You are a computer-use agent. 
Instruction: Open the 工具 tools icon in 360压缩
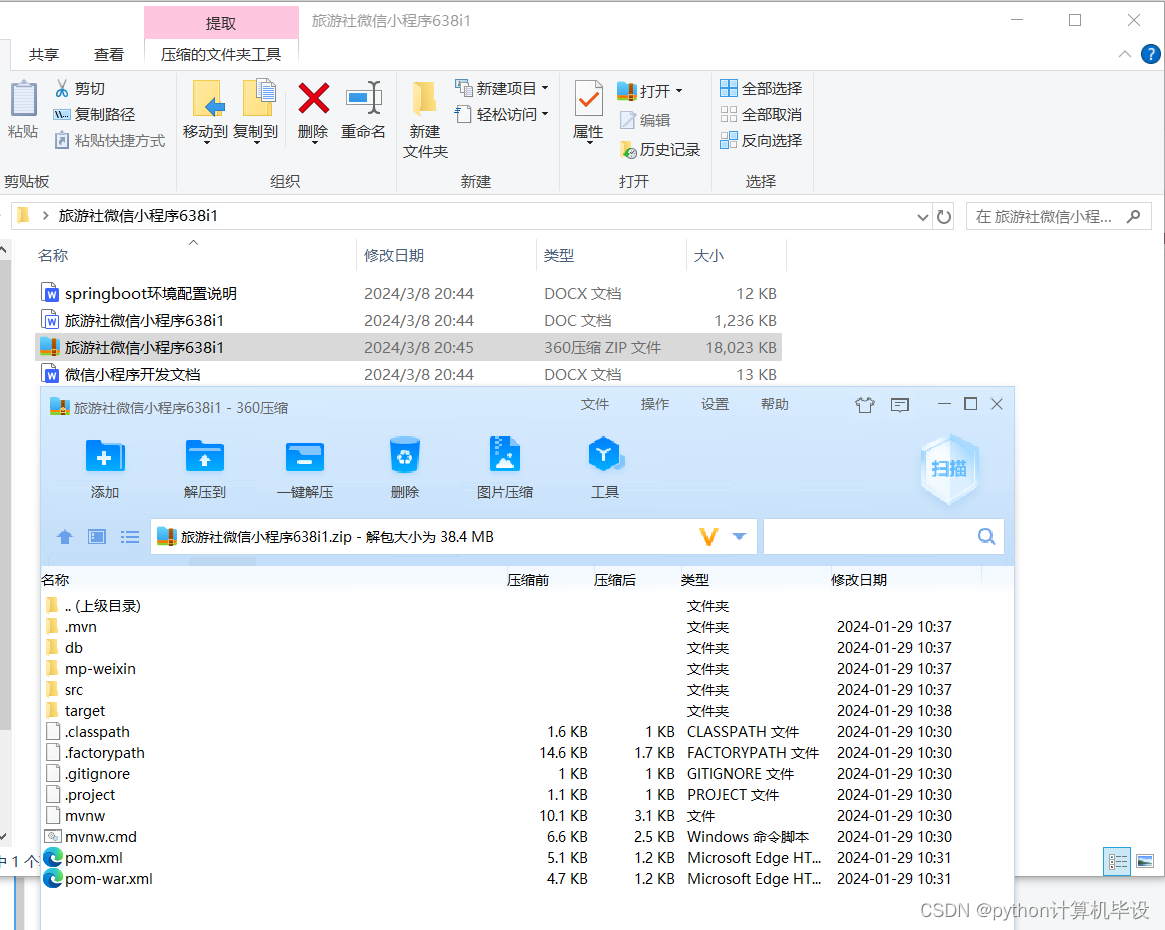(x=605, y=455)
